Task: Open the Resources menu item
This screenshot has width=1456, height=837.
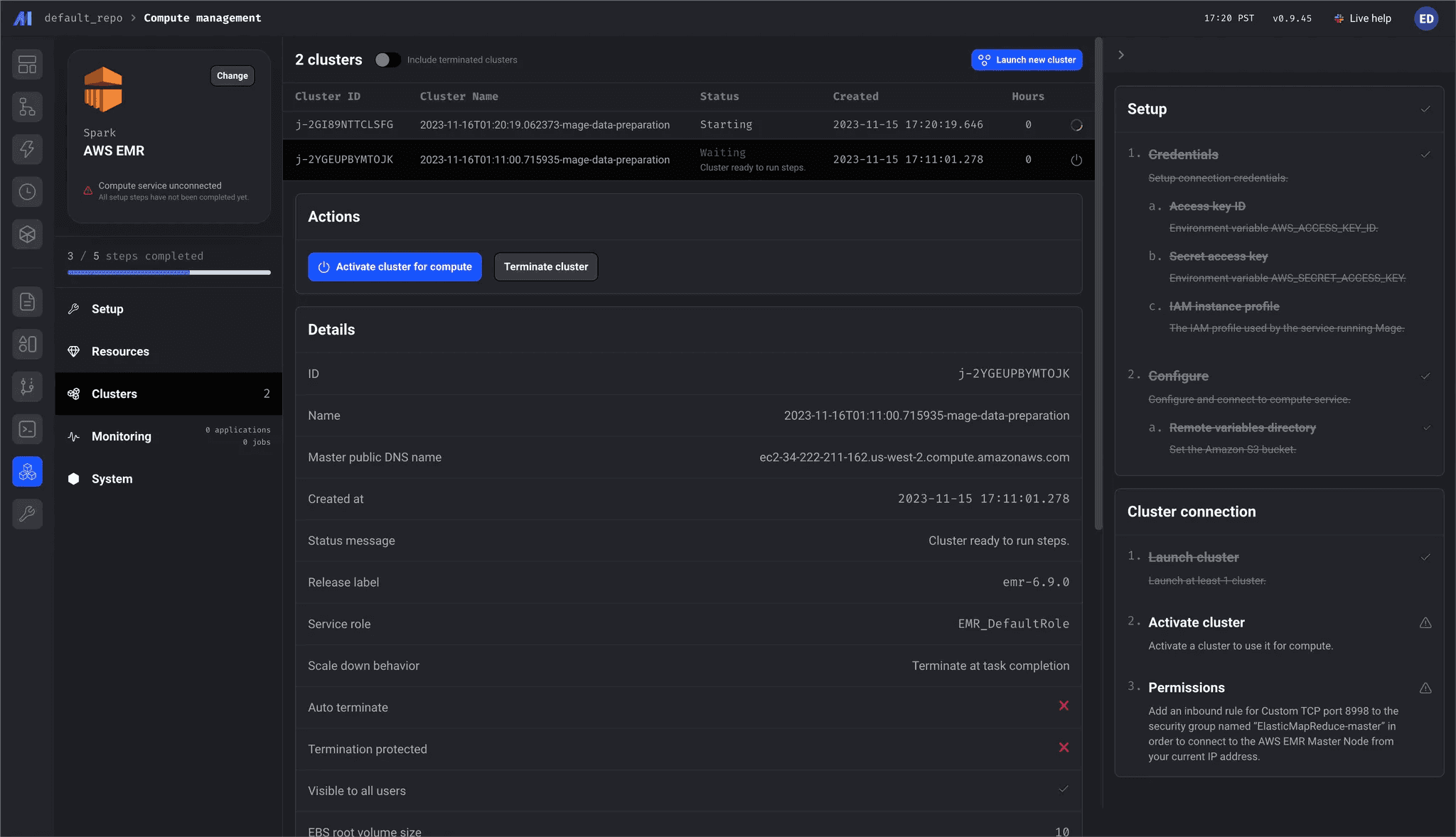Action: point(168,352)
